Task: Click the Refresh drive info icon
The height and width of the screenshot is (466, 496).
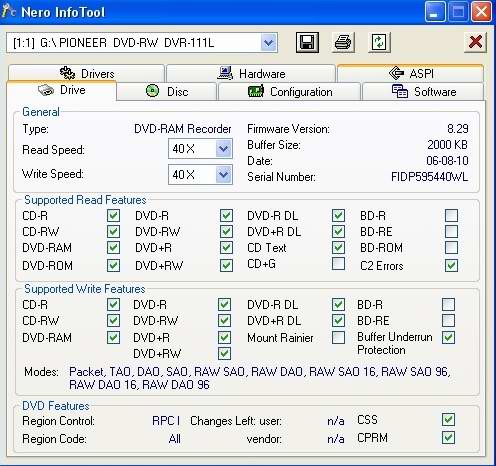Action: tap(379, 42)
